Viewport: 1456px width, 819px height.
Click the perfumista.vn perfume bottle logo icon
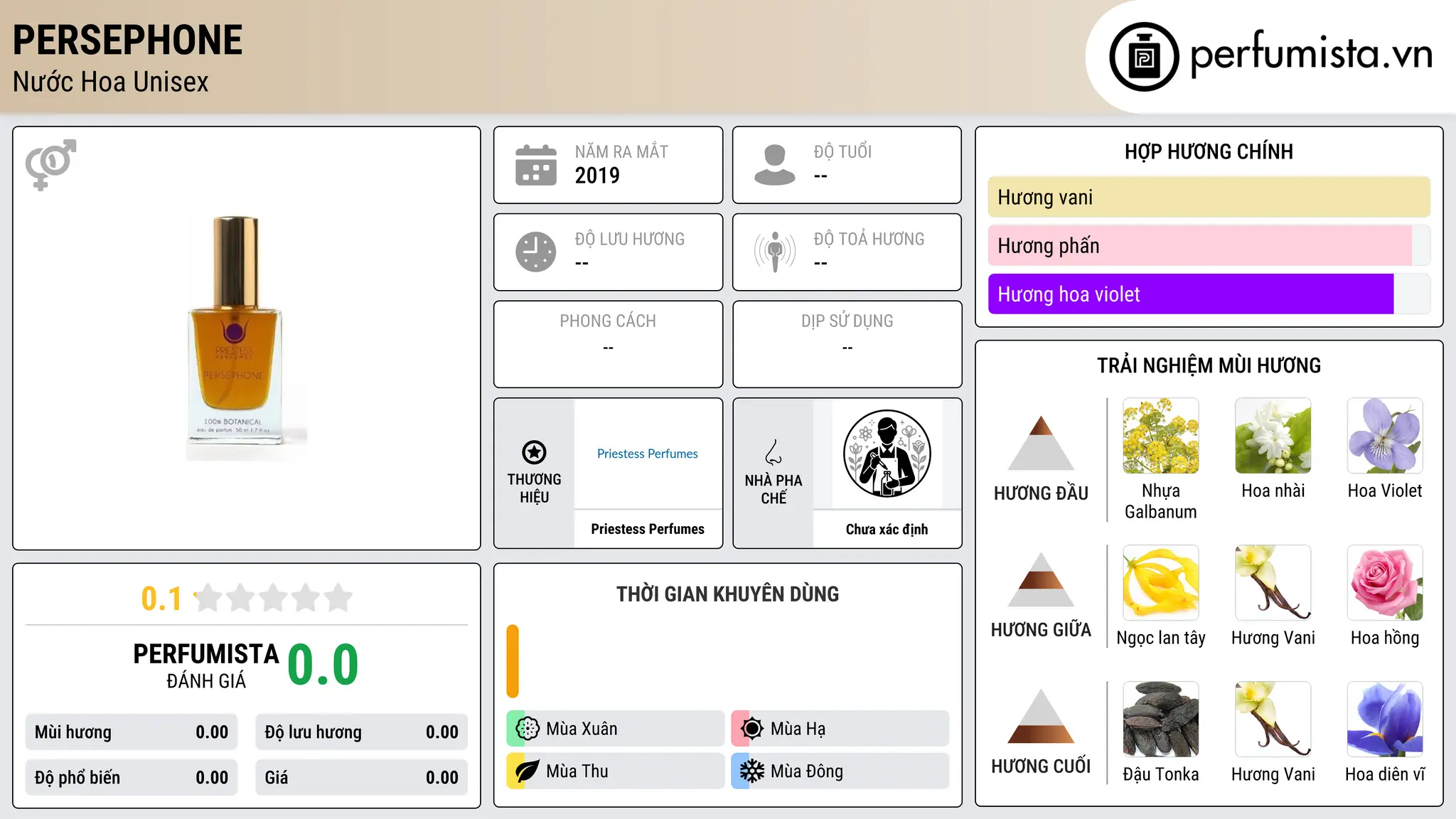click(x=1144, y=57)
